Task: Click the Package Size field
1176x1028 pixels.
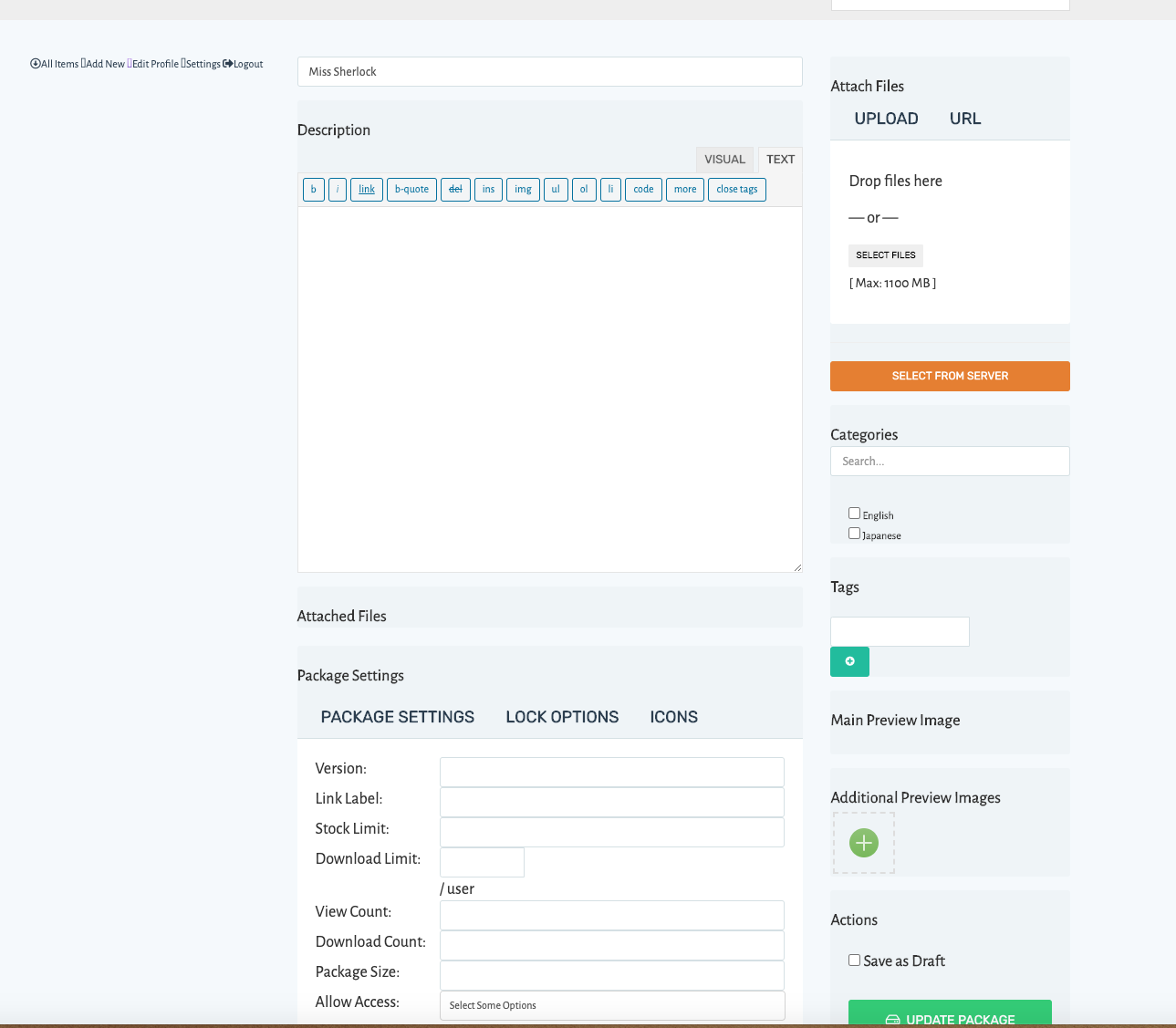Action: point(612,975)
